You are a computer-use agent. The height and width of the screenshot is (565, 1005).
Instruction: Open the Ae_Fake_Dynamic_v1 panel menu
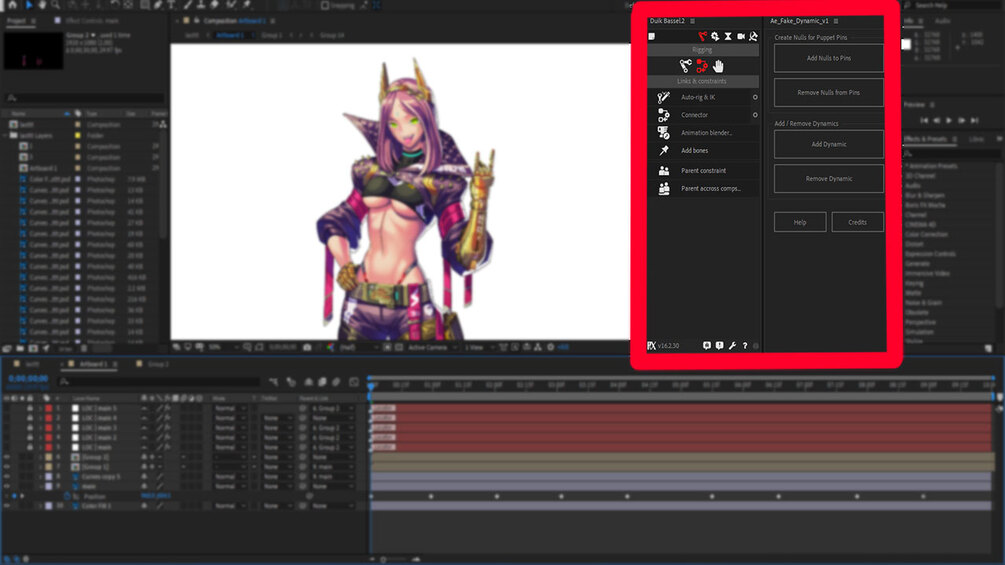pyautogui.click(x=836, y=21)
